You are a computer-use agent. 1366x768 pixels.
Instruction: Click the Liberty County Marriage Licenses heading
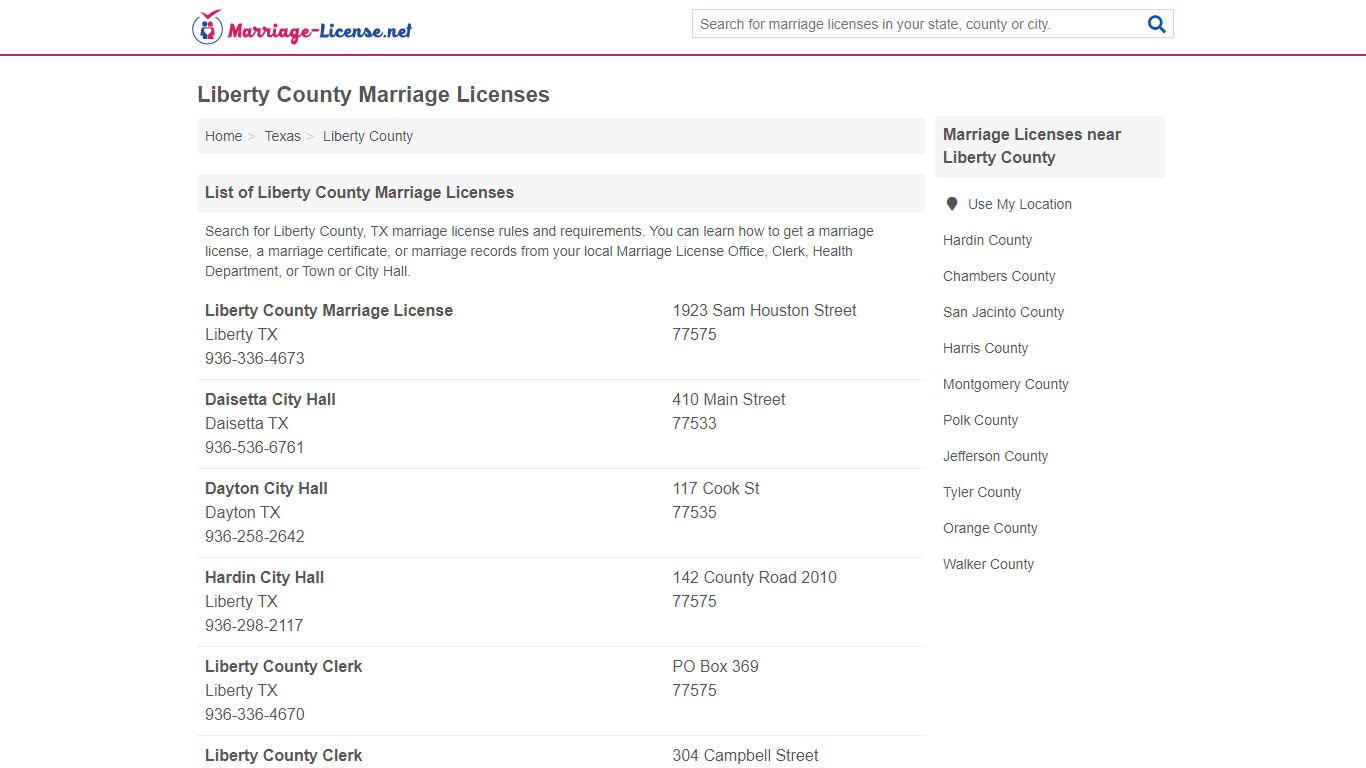coord(373,95)
